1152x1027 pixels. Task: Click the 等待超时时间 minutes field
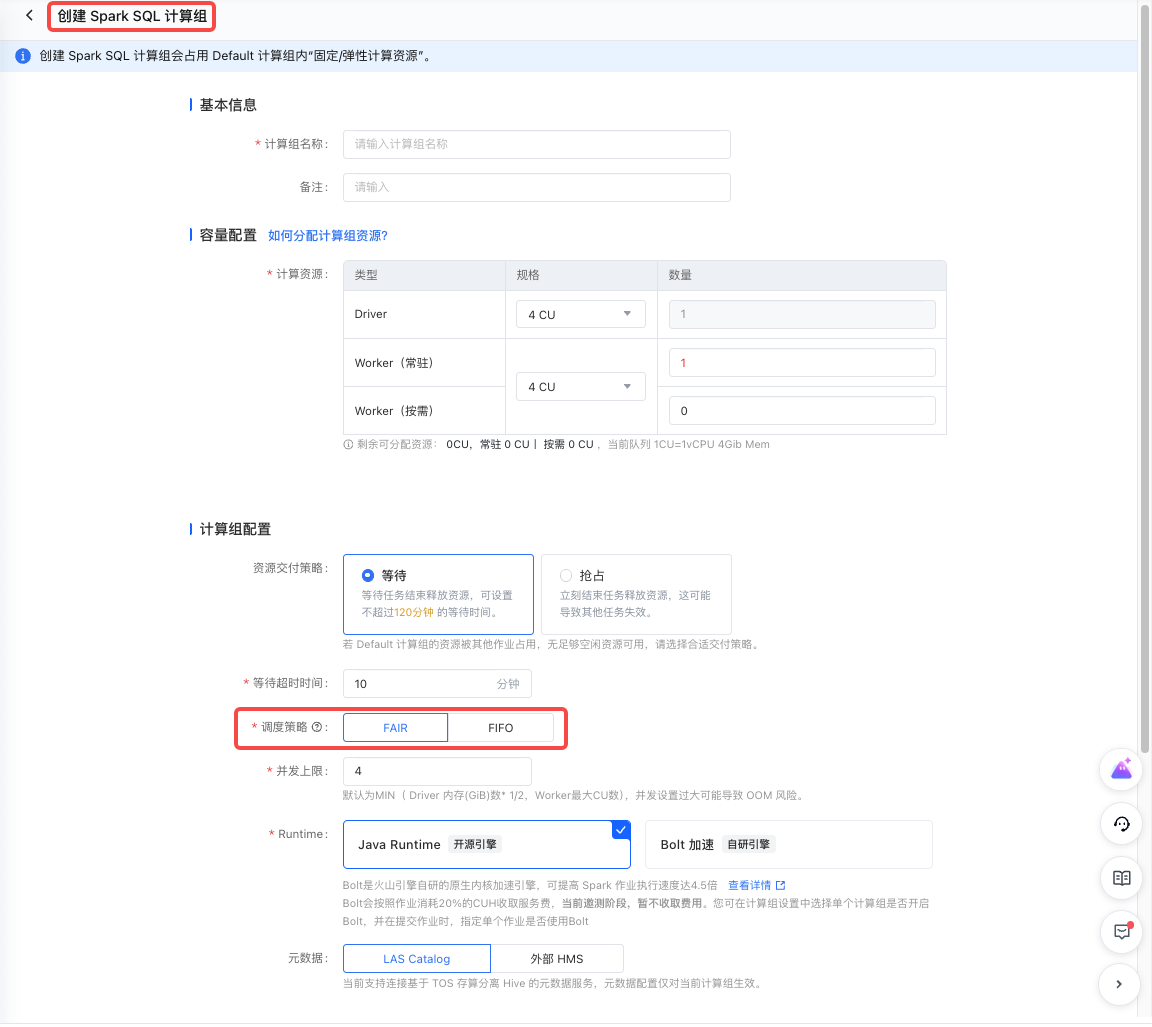pos(436,684)
